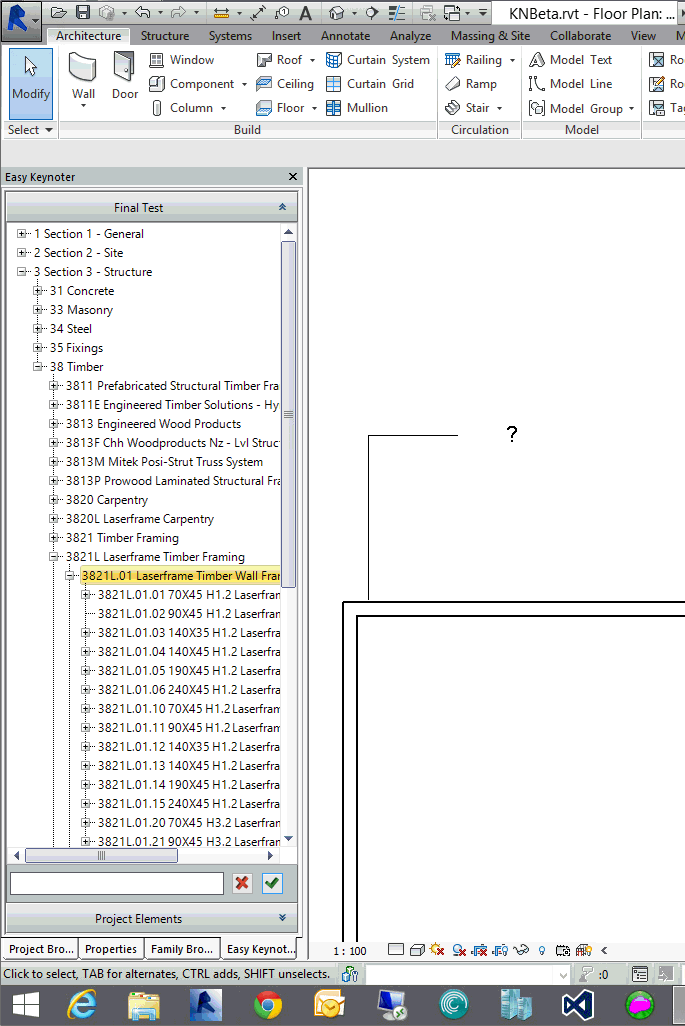Viewport: 685px width, 1026px height.
Task: Save the project using the floppy disk icon
Action: pyautogui.click(x=82, y=12)
